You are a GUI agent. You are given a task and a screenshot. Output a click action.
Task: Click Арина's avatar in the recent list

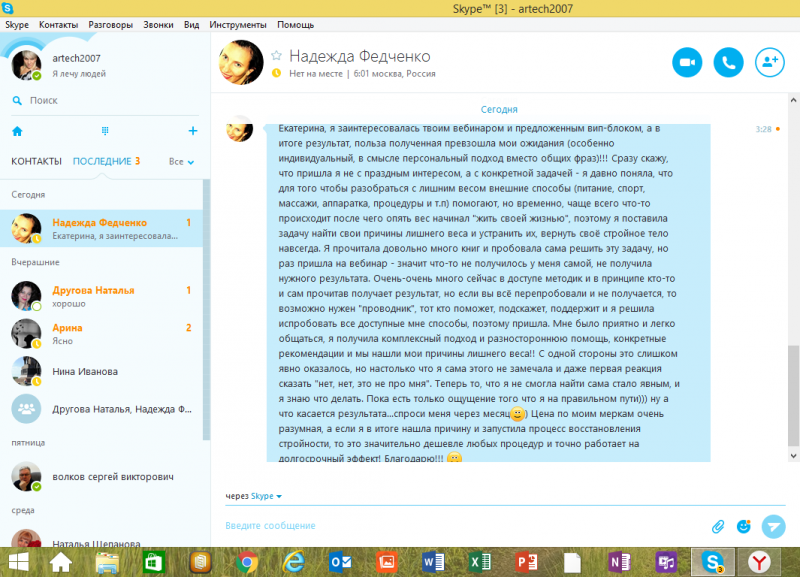[26, 334]
